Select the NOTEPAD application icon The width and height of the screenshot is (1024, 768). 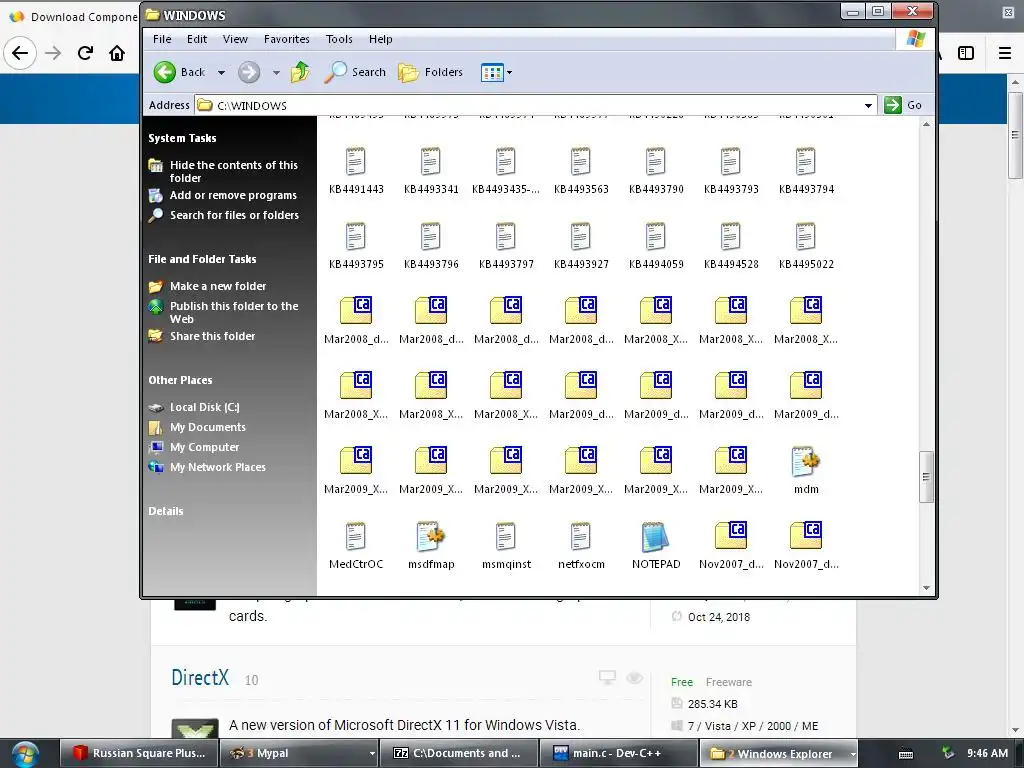656,537
